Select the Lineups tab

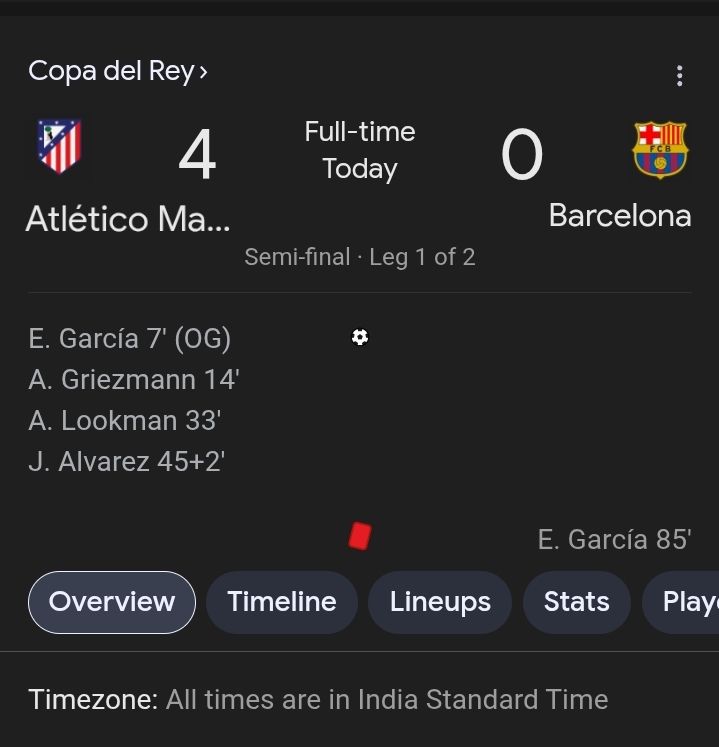[x=440, y=602]
